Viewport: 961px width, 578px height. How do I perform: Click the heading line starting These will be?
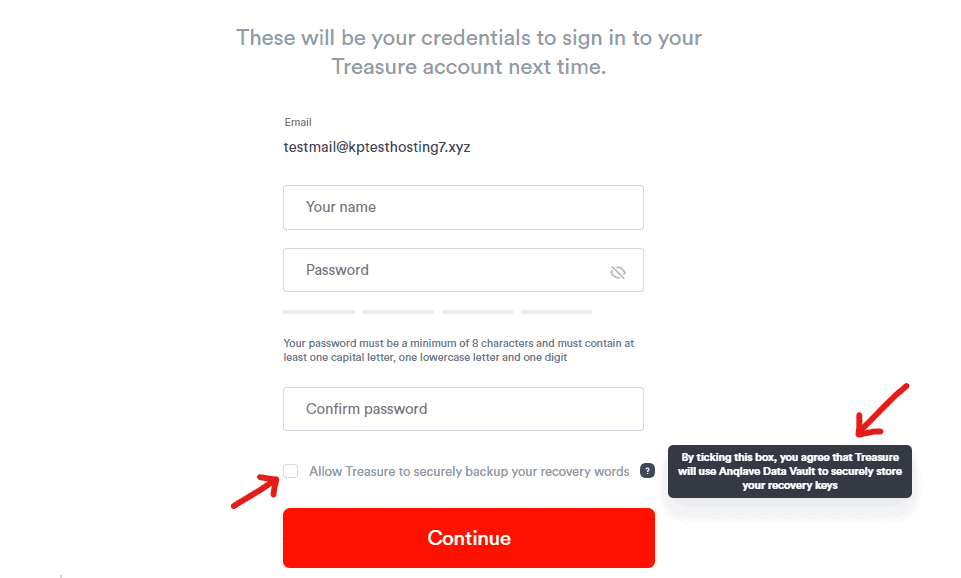point(469,37)
